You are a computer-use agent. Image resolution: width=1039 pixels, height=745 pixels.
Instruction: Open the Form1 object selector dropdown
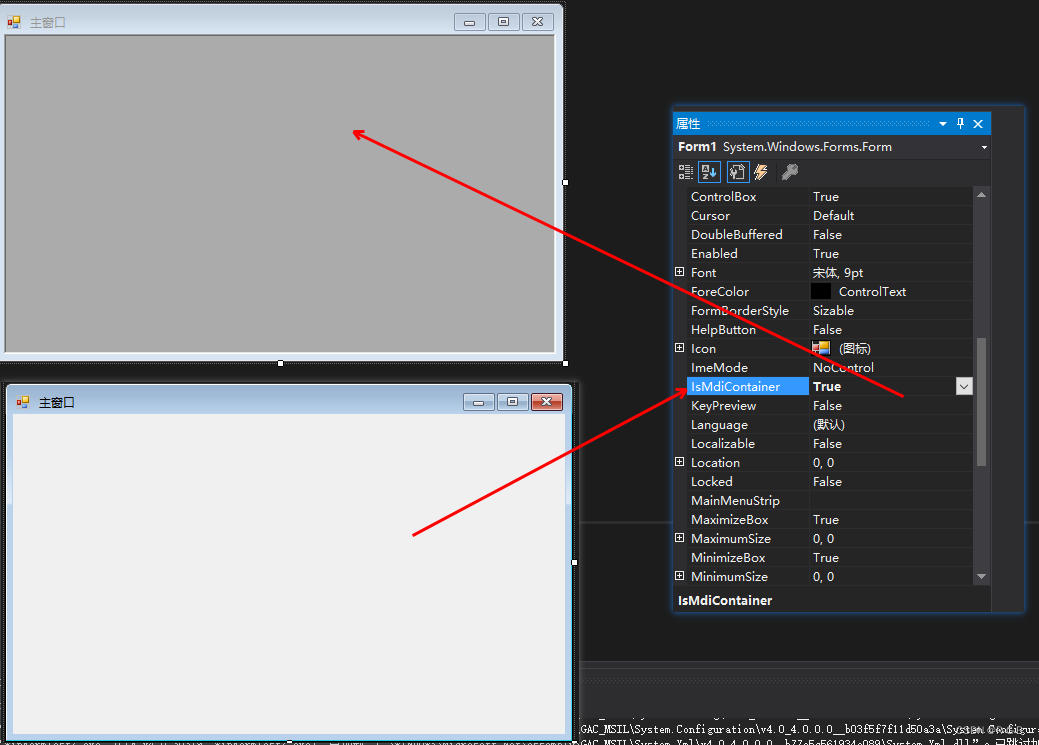click(x=984, y=147)
